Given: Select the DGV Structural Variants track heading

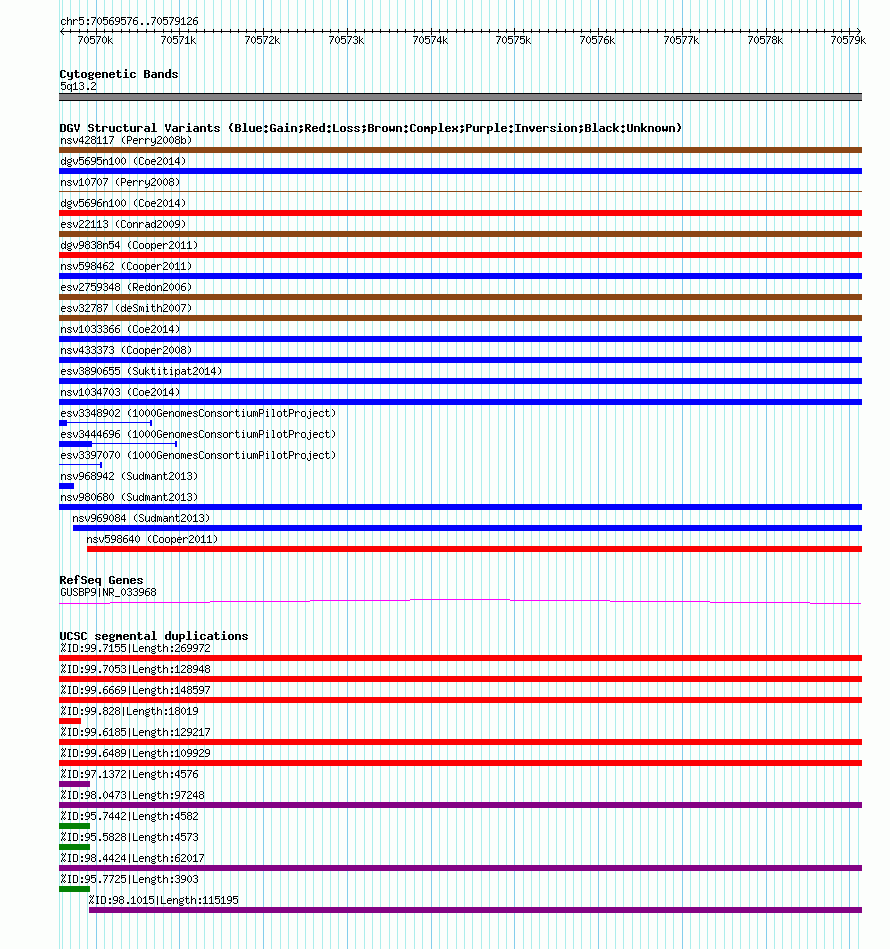Looking at the screenshot, I should 370,128.
